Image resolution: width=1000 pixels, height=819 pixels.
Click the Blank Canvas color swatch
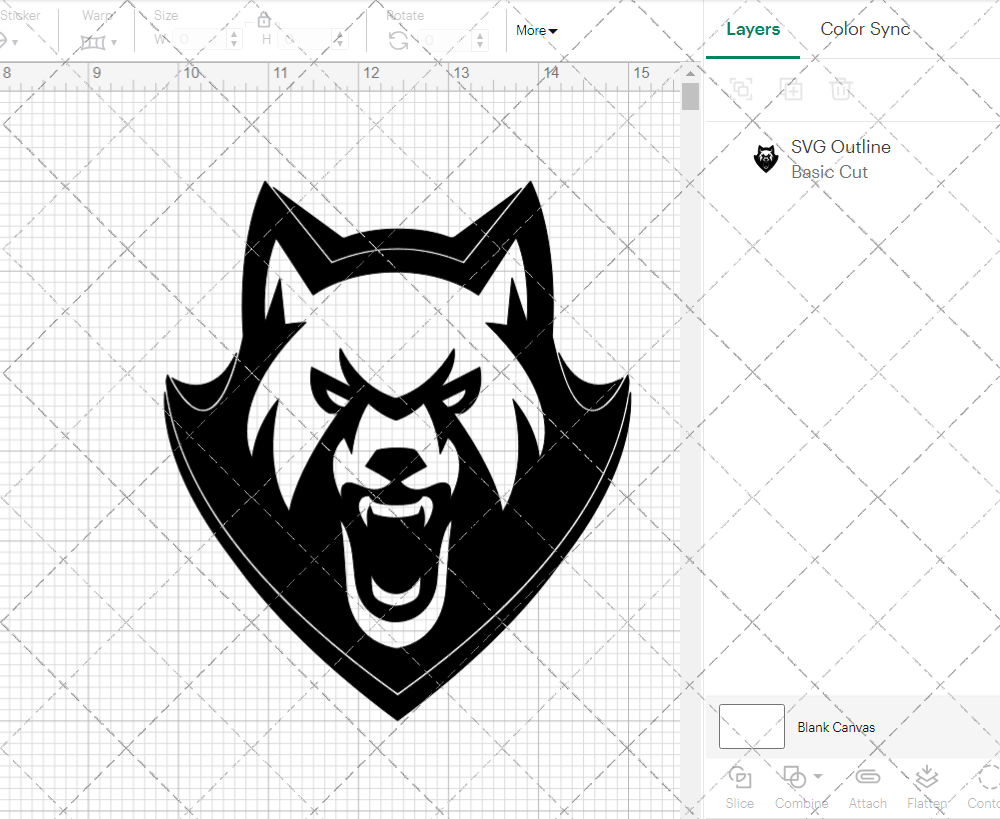(x=750, y=727)
